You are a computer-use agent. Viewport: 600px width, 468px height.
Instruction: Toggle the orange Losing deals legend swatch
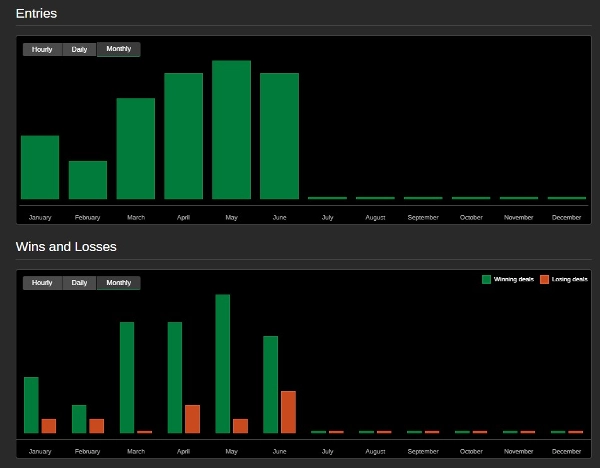(545, 279)
